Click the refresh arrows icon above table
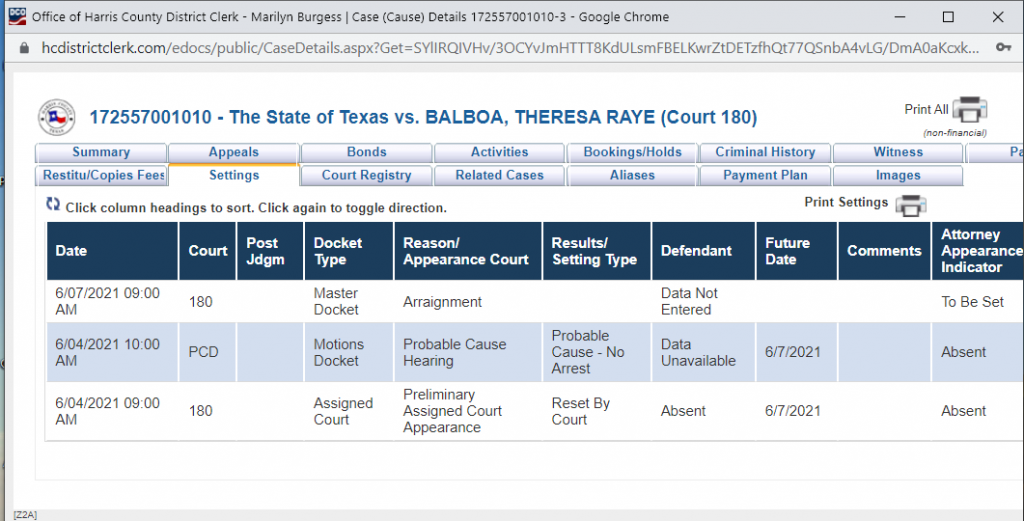Viewport: 1024px width, 521px height. coord(53,205)
